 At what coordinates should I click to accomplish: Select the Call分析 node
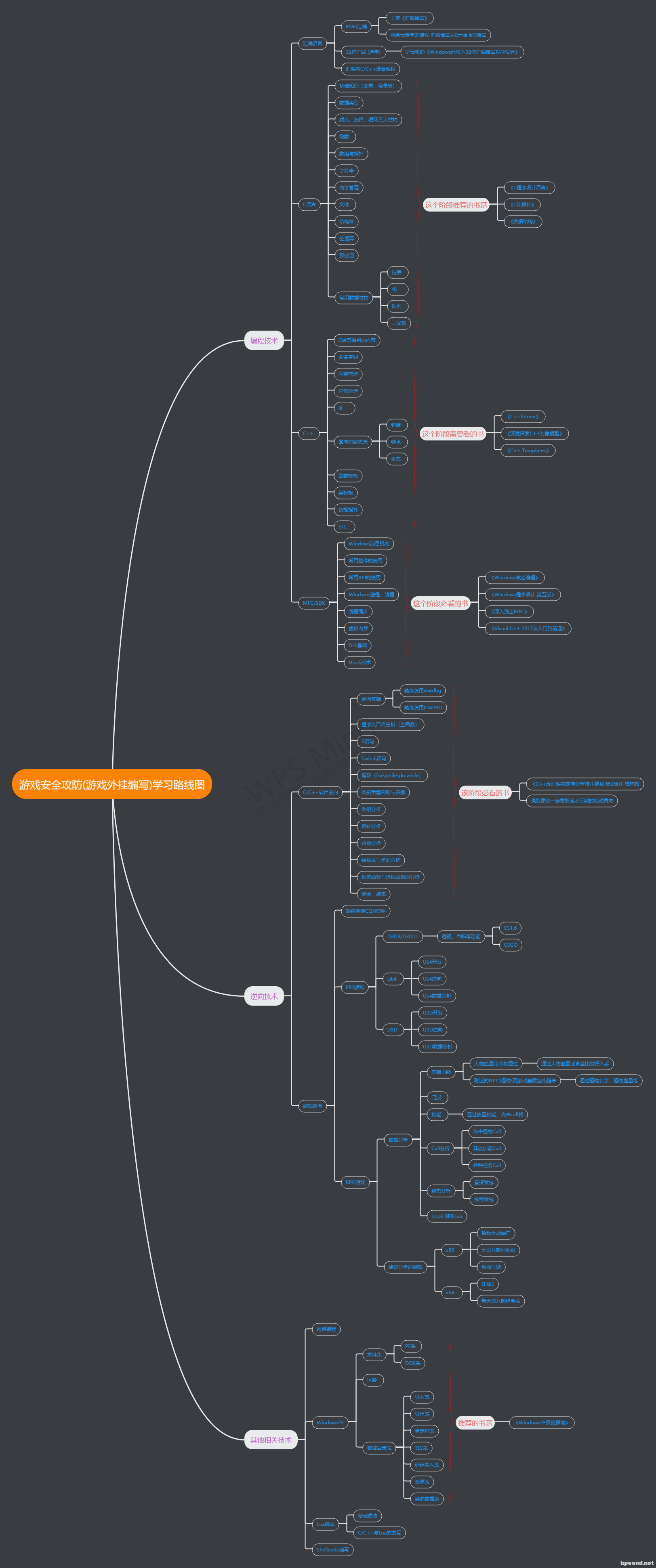click(x=441, y=1148)
